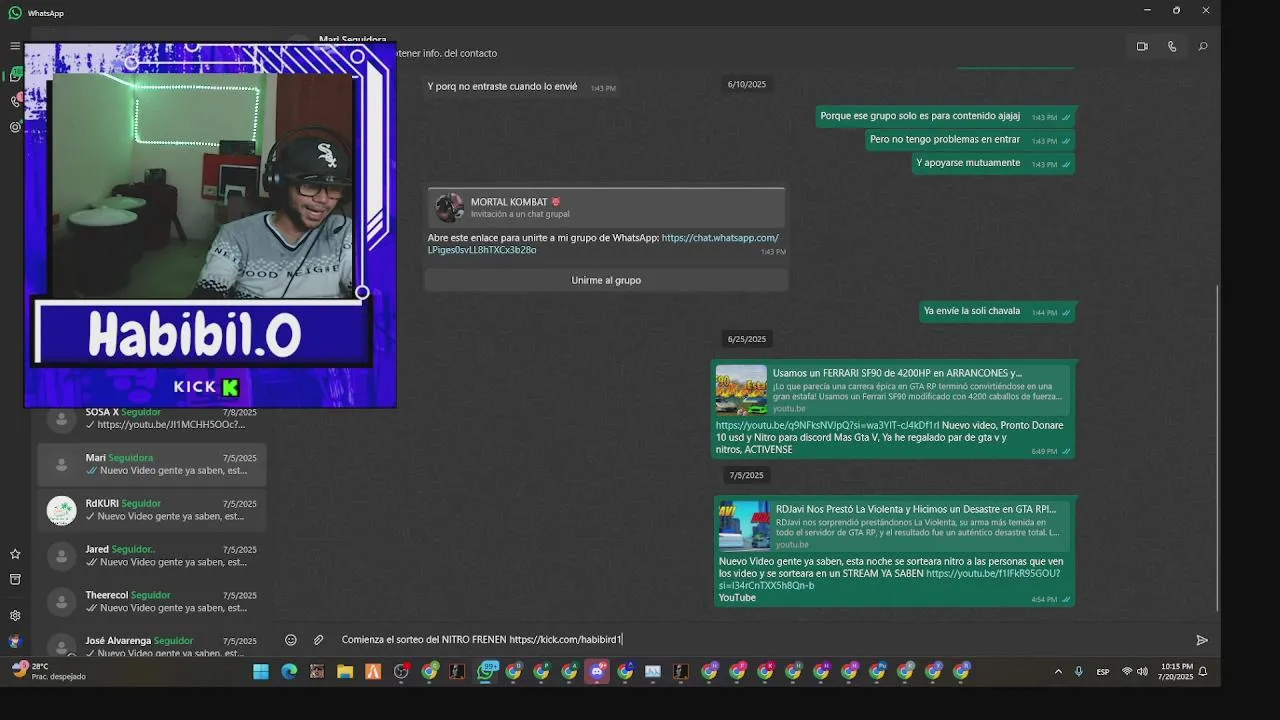Open the Status section in sidebar

point(15,127)
